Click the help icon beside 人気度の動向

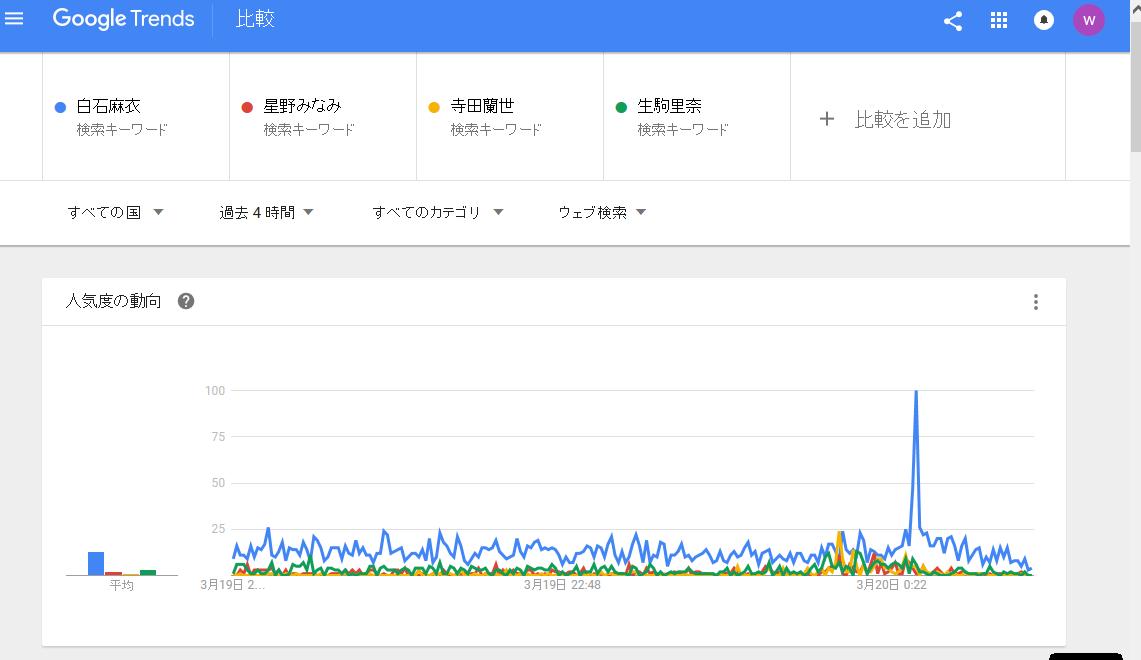click(x=186, y=301)
